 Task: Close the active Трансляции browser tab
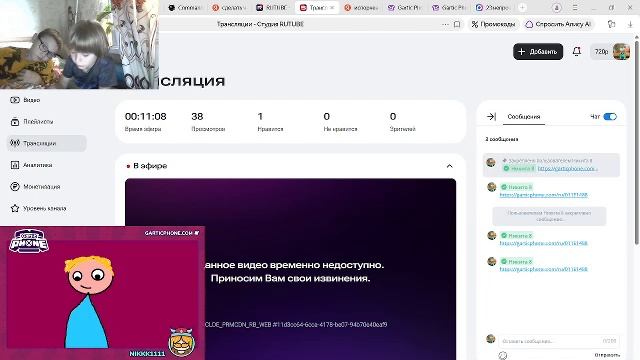[332, 8]
